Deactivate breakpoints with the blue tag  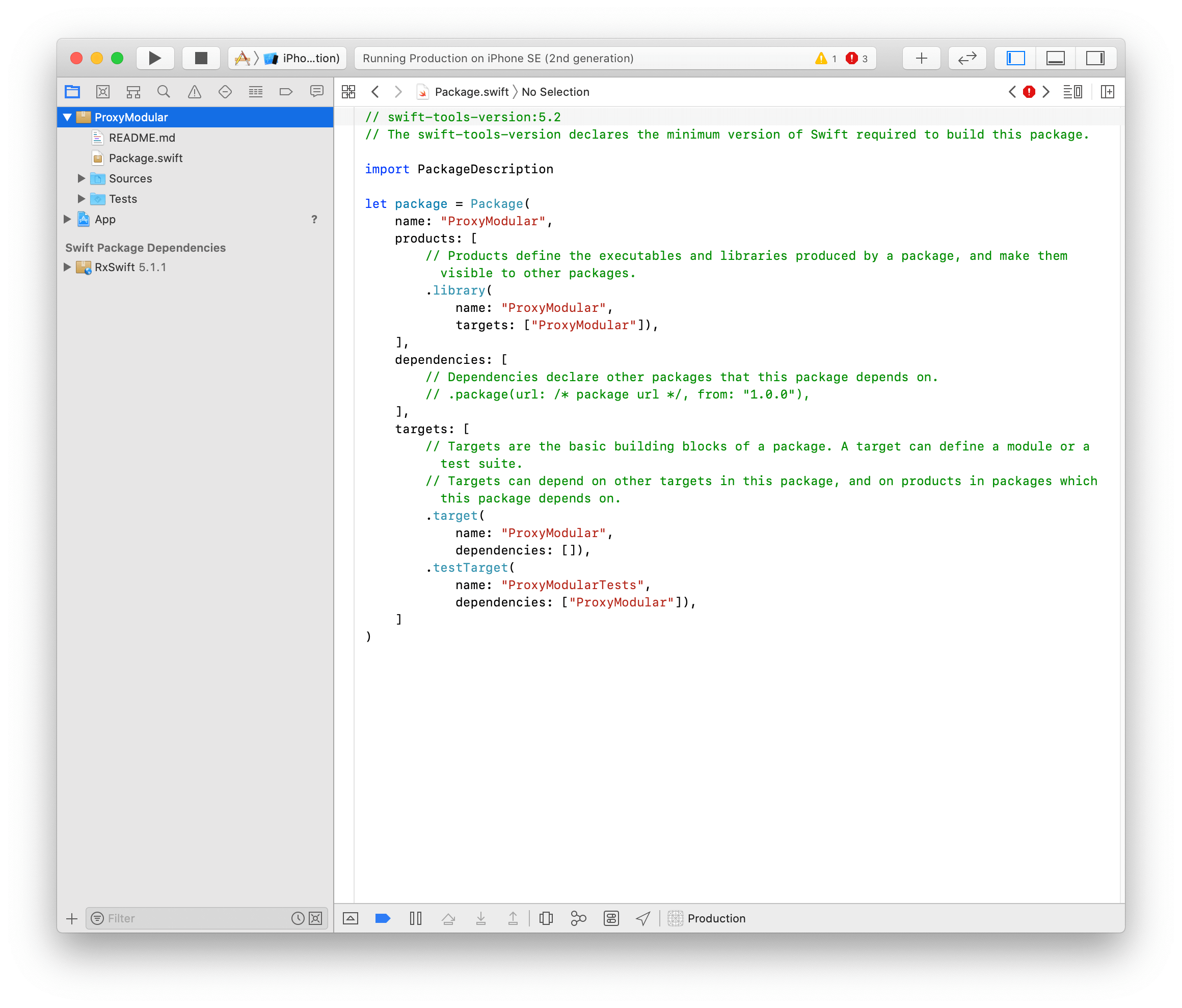click(383, 918)
